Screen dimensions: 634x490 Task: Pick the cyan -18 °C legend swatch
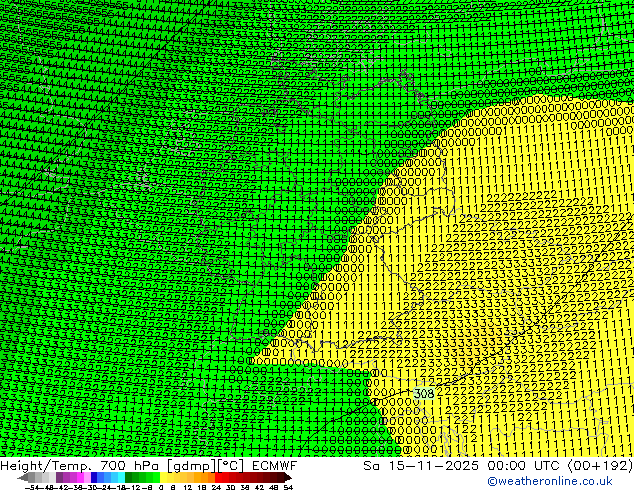pyautogui.click(x=122, y=478)
